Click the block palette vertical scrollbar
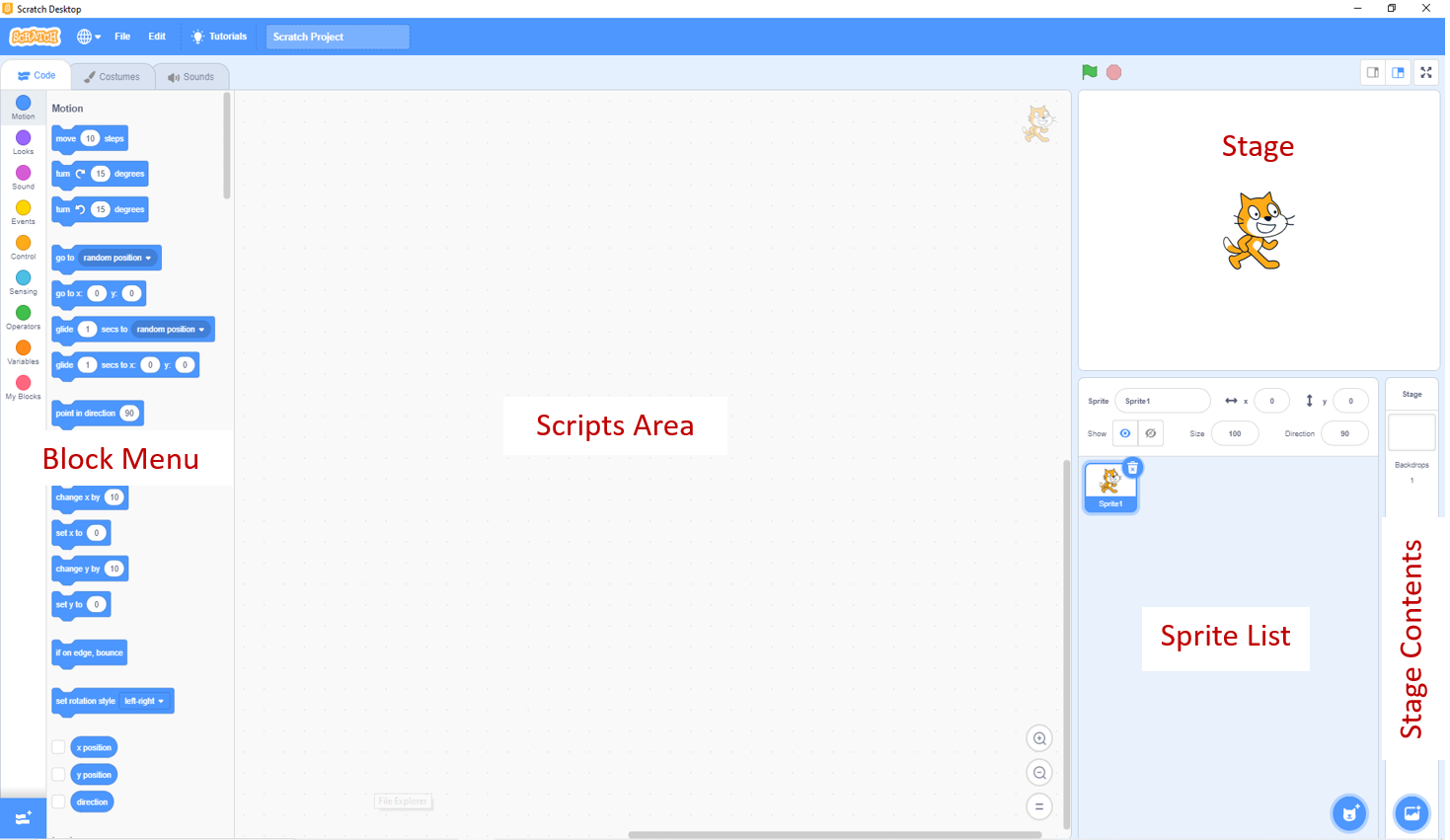Image resolution: width=1450 pixels, height=840 pixels. click(x=227, y=146)
